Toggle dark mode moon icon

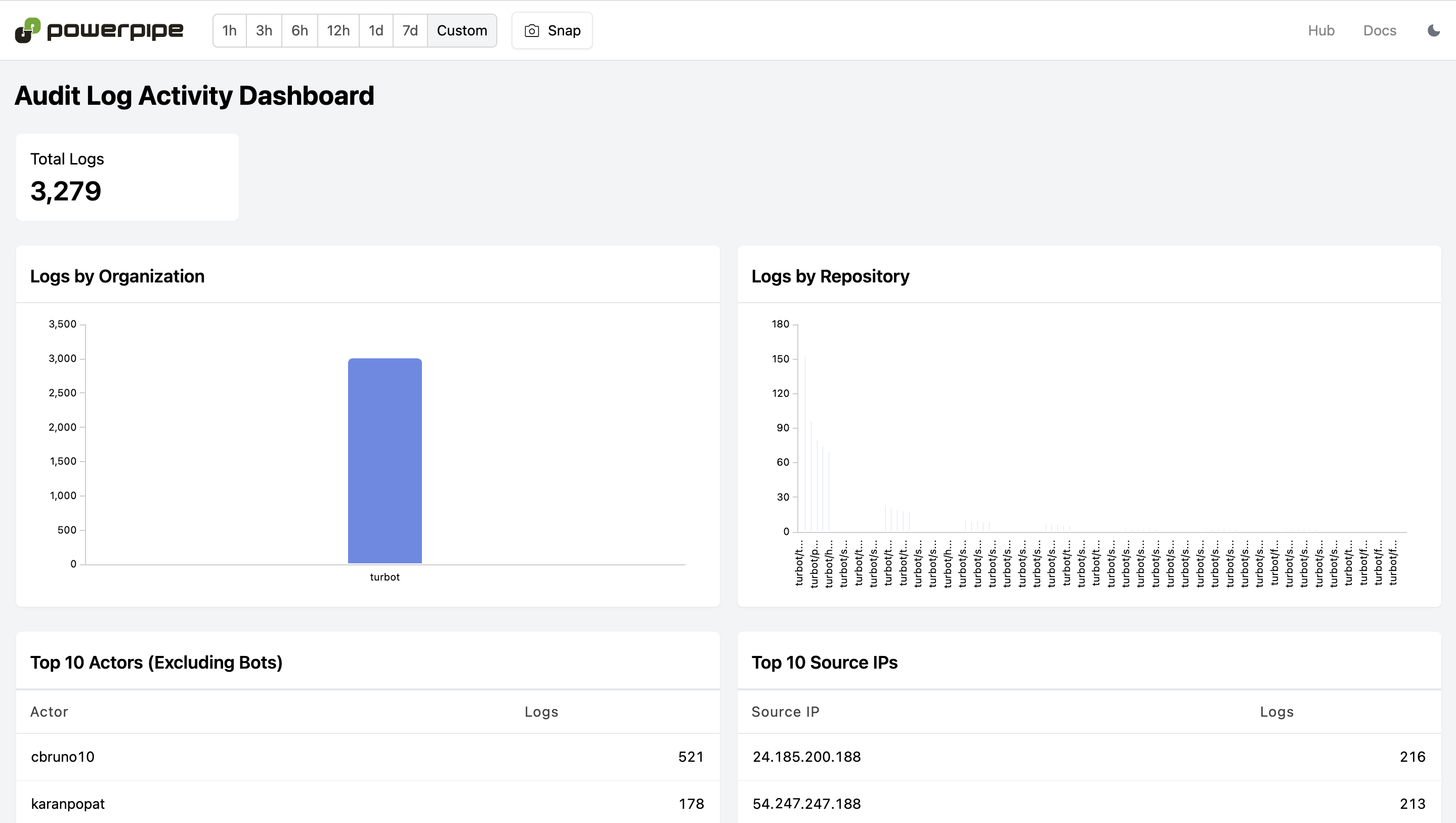pos(1433,30)
